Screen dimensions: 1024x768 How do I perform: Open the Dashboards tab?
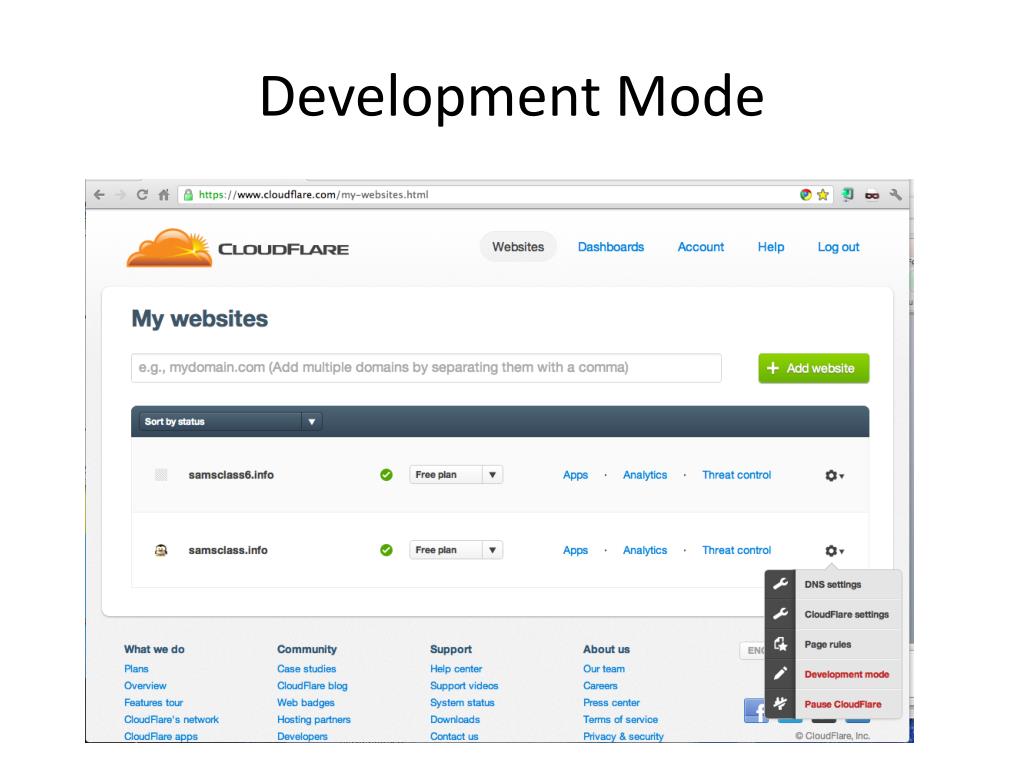click(611, 247)
